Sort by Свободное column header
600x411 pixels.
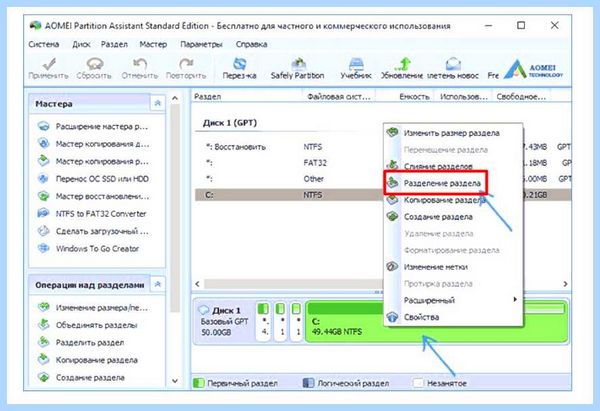pos(521,97)
